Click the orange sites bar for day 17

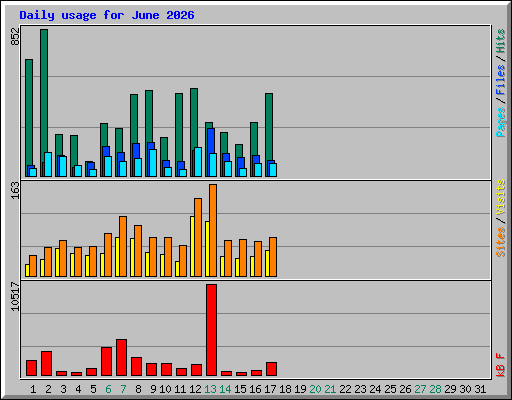point(273,257)
